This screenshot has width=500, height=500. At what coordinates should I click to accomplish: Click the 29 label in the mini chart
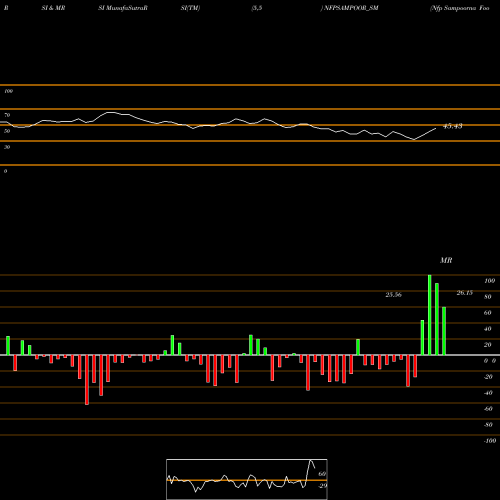(323, 486)
